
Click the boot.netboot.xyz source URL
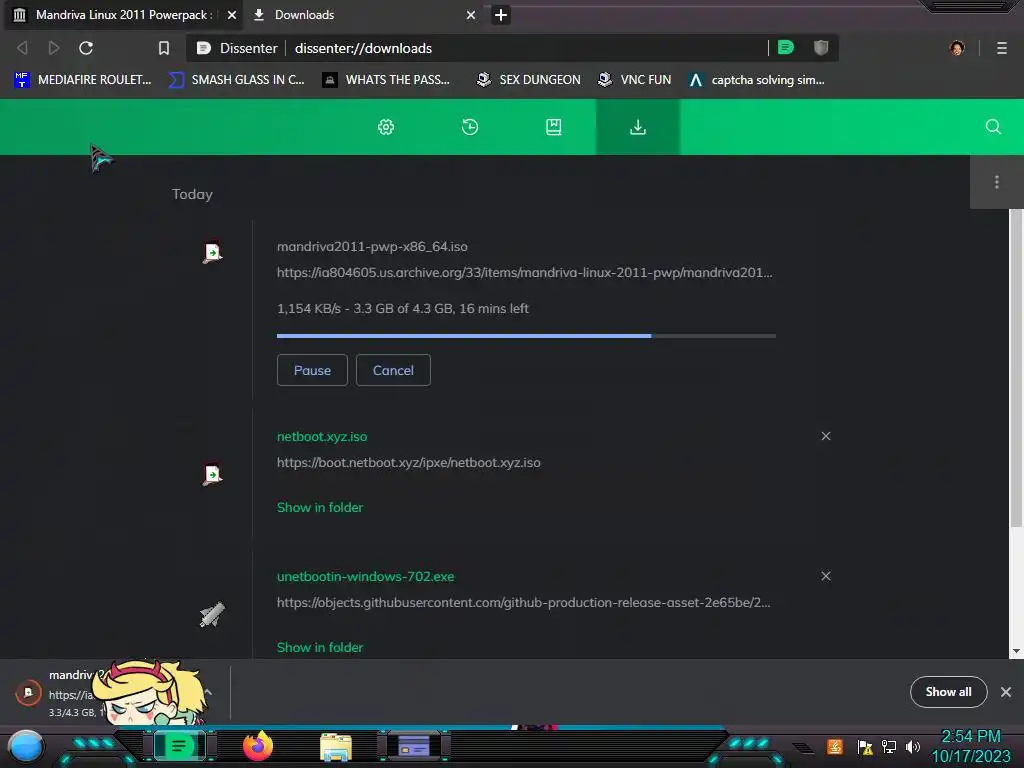tap(408, 462)
